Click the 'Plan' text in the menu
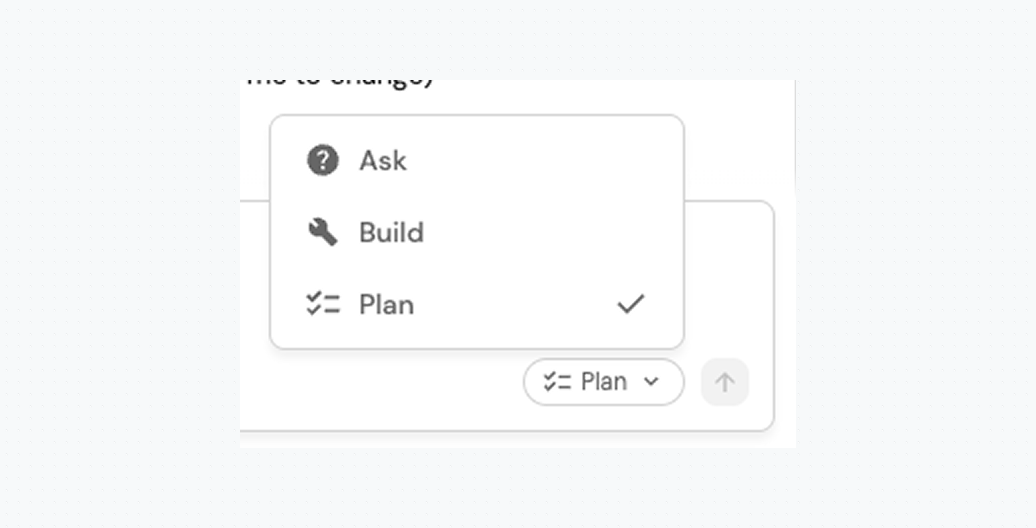The image size is (1036, 528). tap(387, 305)
